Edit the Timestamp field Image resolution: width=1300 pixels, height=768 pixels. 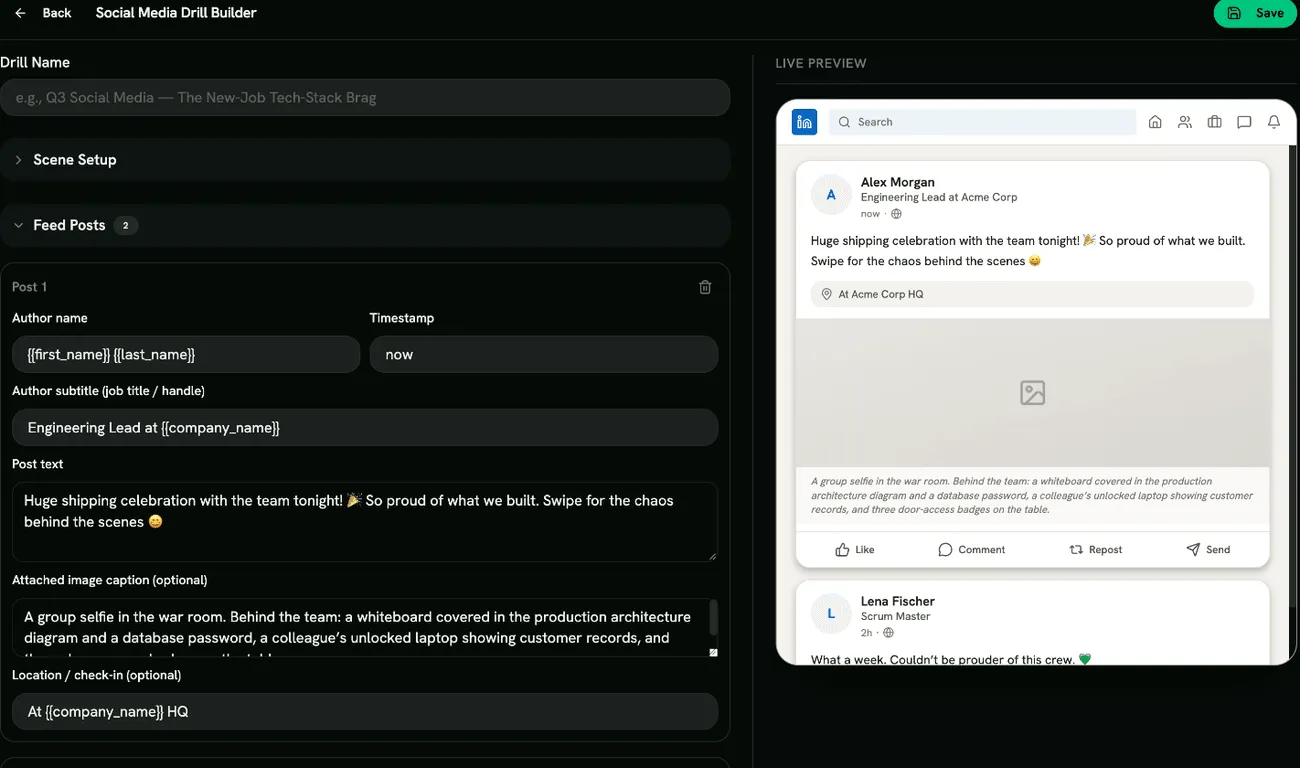544,355
